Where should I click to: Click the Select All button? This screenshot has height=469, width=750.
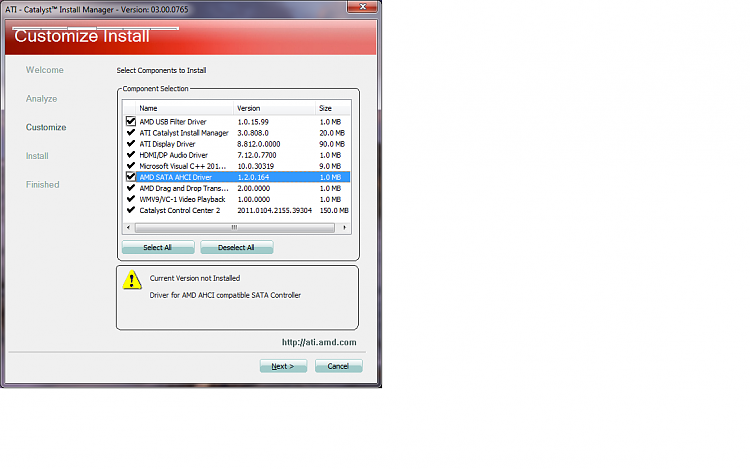158,247
